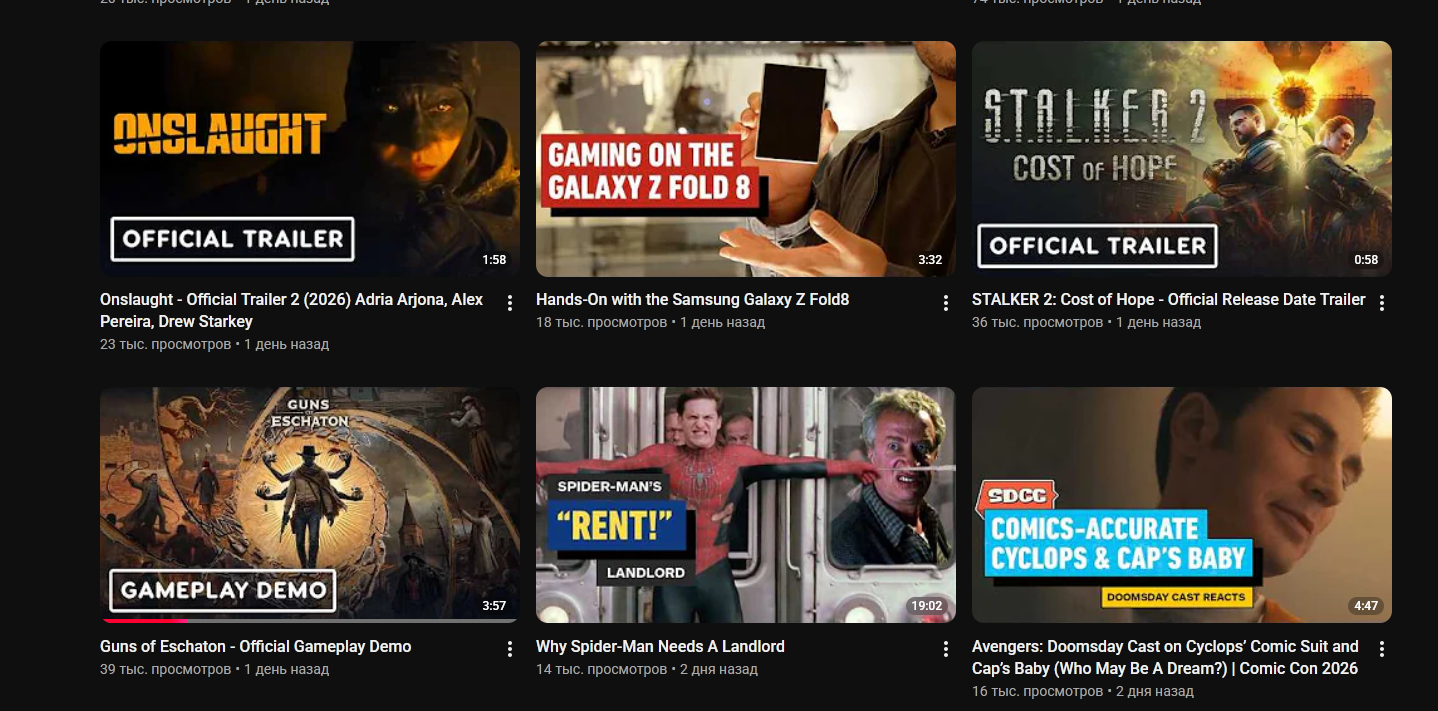This screenshot has height=711, width=1438.
Task: Open the three-dot menu for the Avengers: Doomsday Cast video
Action: coord(1382,650)
